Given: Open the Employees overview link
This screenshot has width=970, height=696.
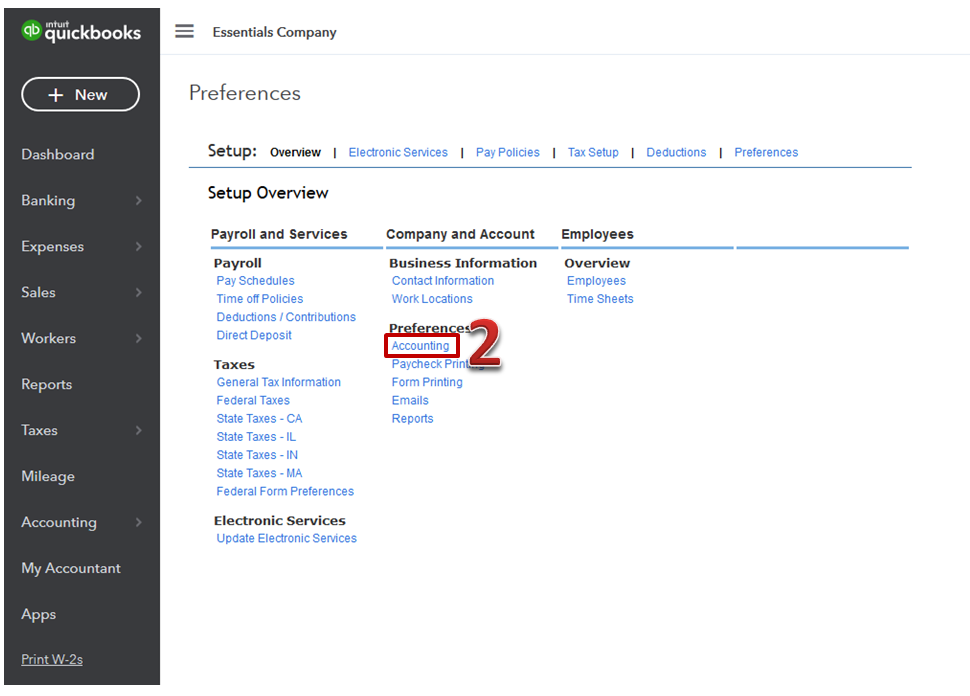Looking at the screenshot, I should [596, 281].
